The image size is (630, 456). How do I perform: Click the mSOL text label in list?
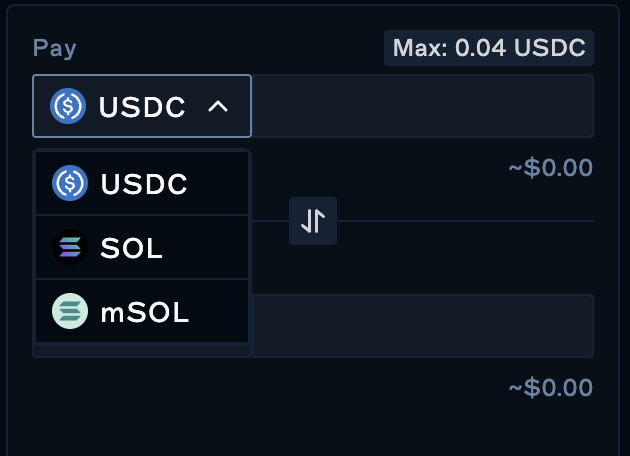point(144,313)
